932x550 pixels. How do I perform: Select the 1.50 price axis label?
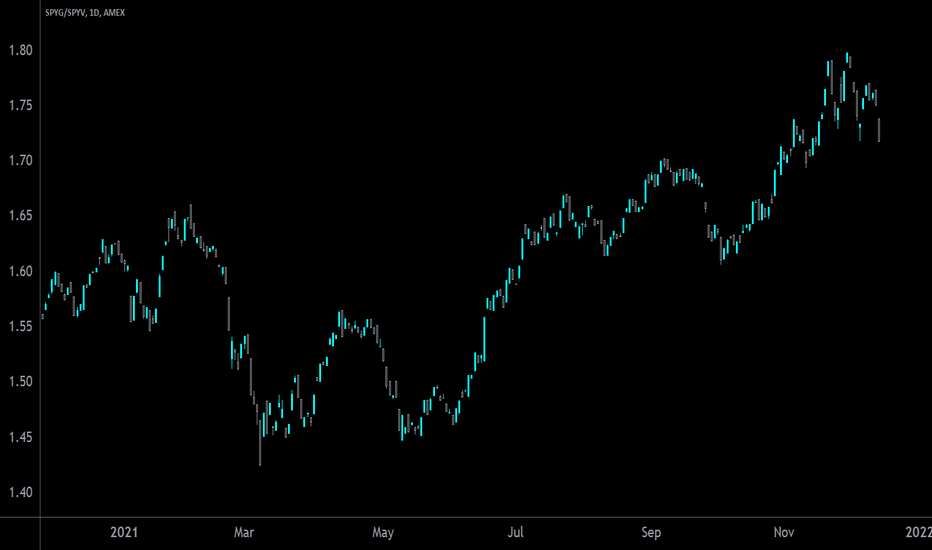(20, 382)
